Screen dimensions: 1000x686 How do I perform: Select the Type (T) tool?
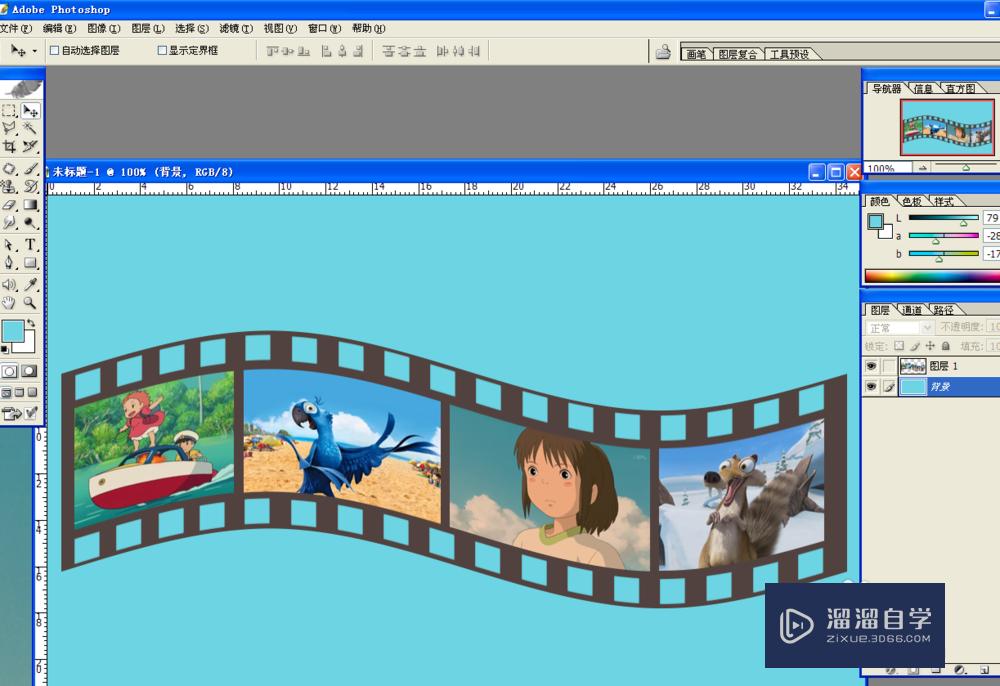[x=30, y=245]
